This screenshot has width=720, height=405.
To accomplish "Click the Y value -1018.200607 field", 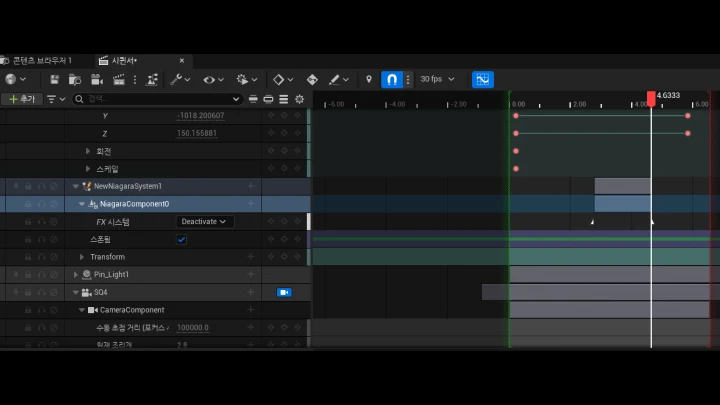I will (201, 116).
